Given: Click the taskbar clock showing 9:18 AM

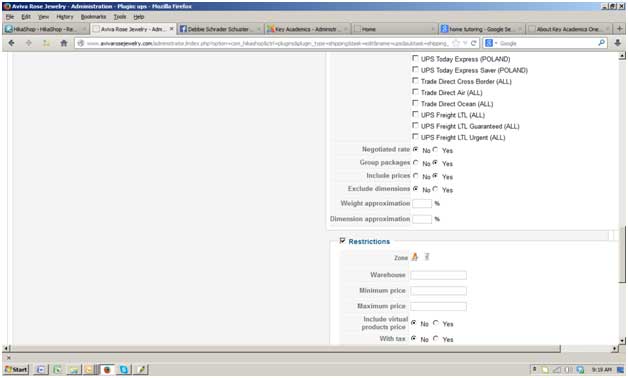Looking at the screenshot, I should pyautogui.click(x=601, y=369).
